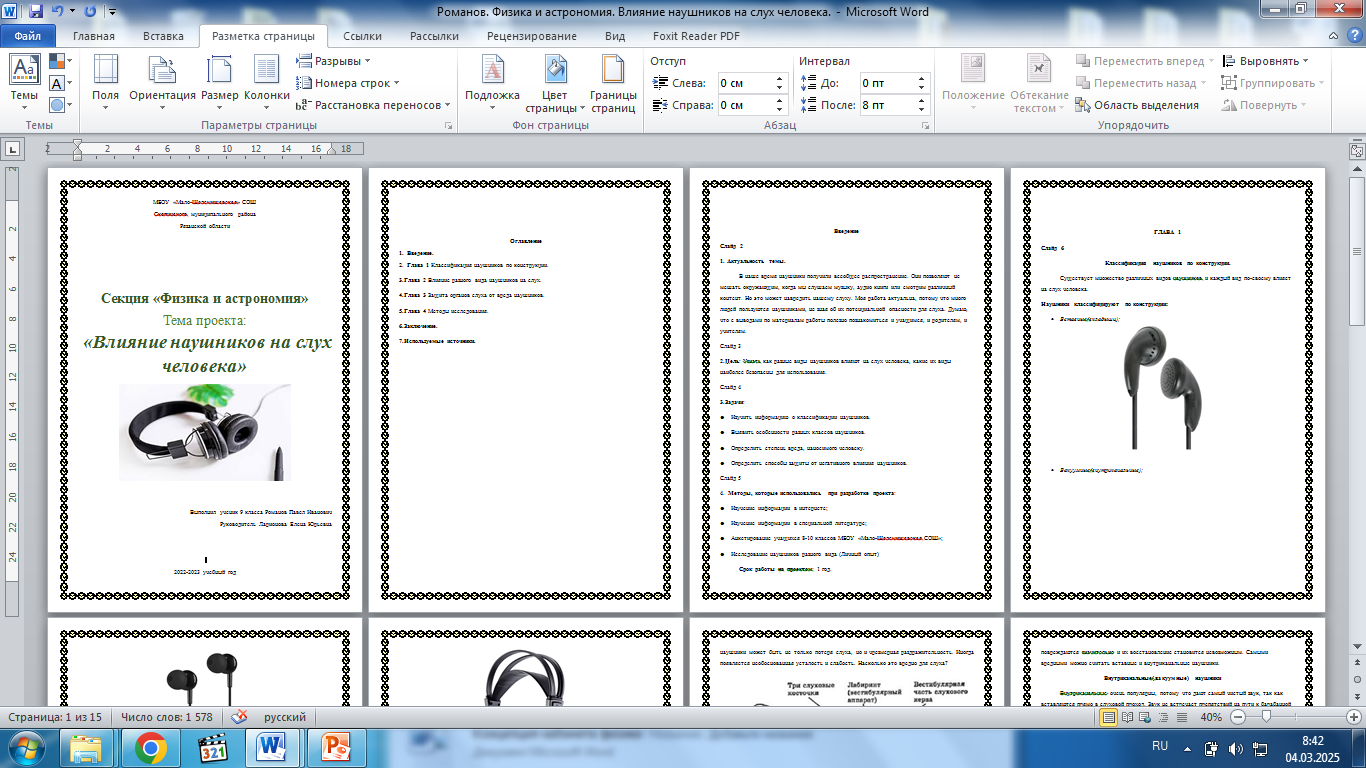Click the title page of the document
The width and height of the screenshot is (1366, 768).
[205, 390]
